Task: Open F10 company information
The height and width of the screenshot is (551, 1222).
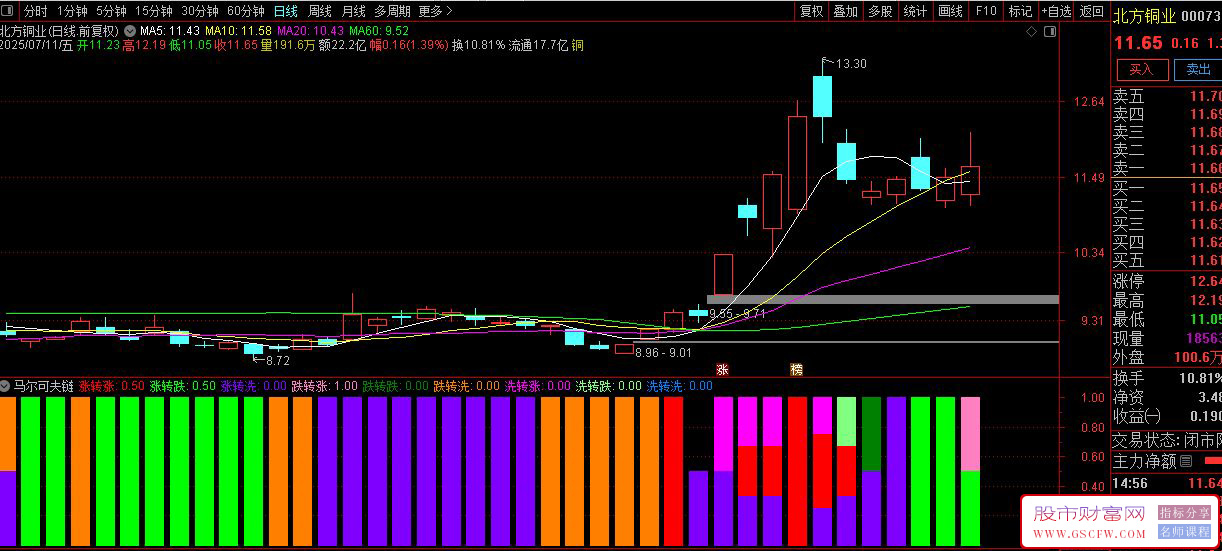Action: pos(986,11)
